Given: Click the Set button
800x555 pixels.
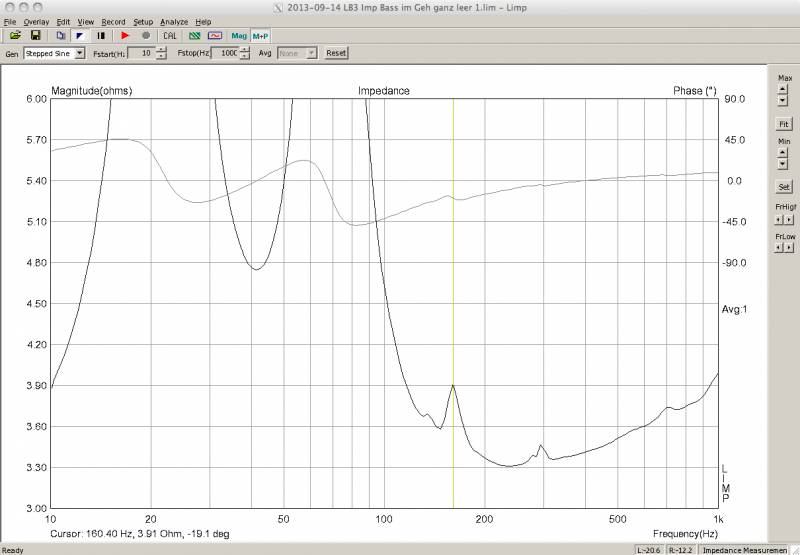Looking at the screenshot, I should [784, 187].
